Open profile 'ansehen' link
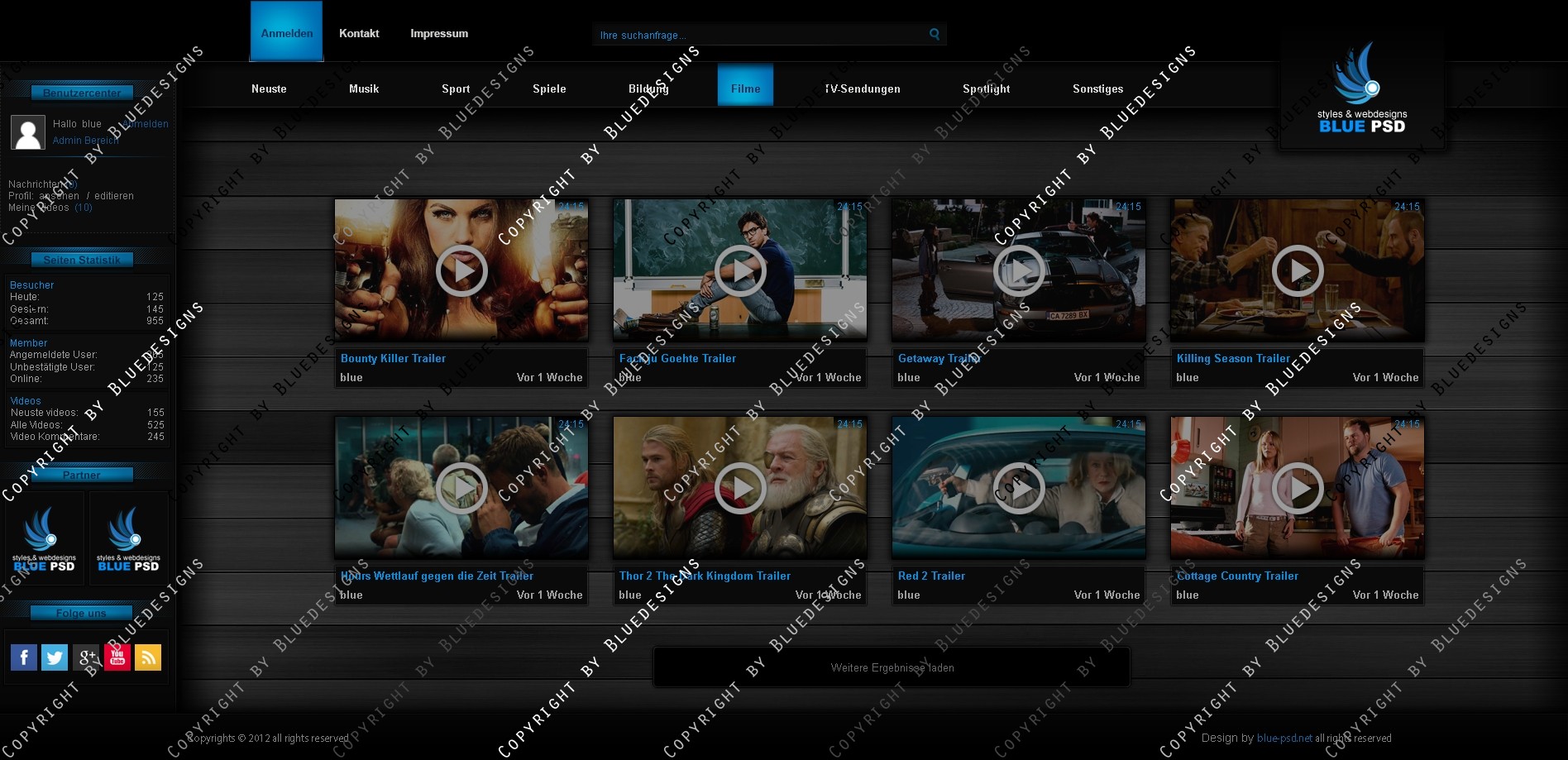 point(60,196)
